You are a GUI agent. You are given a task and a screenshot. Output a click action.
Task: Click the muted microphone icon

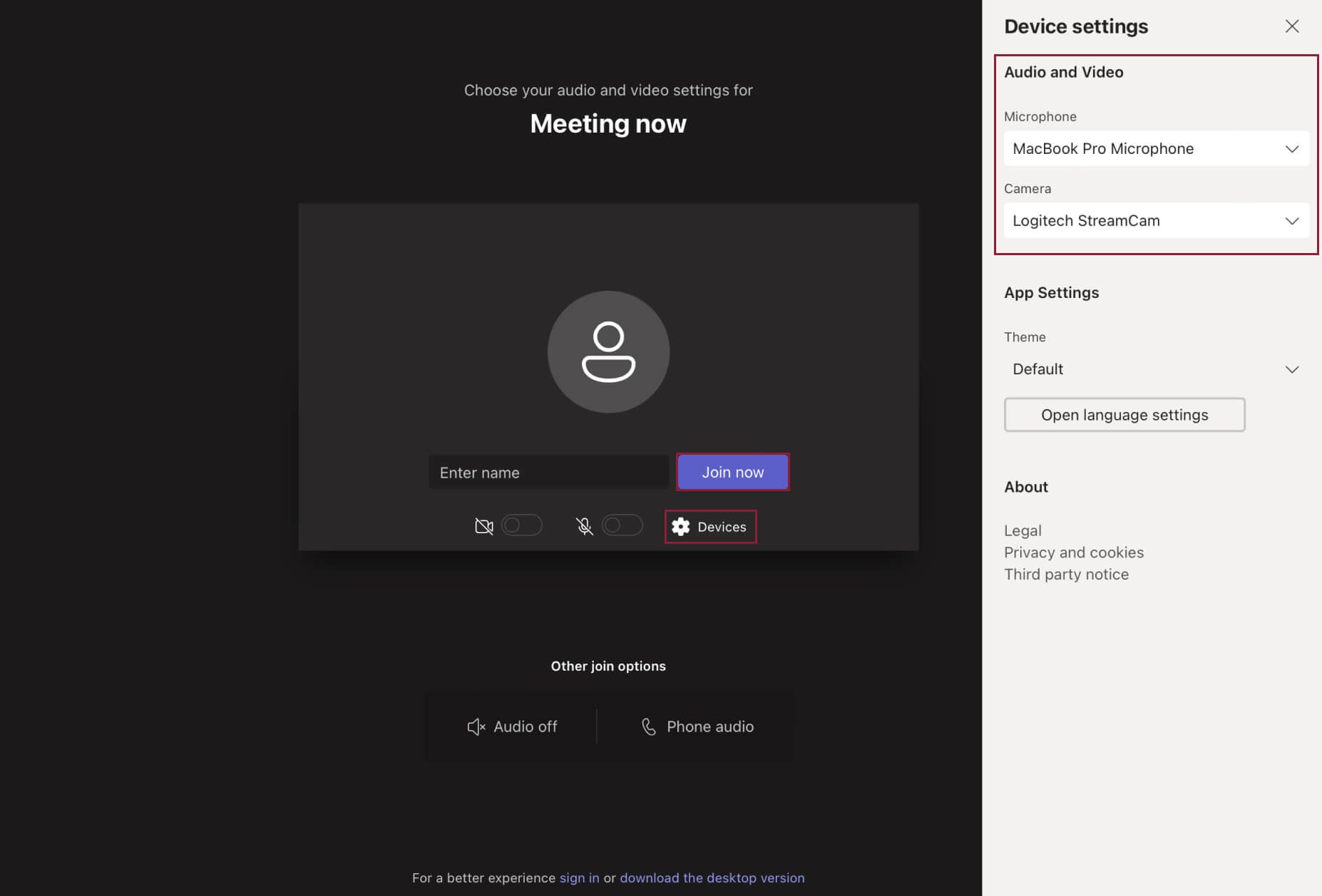click(584, 526)
